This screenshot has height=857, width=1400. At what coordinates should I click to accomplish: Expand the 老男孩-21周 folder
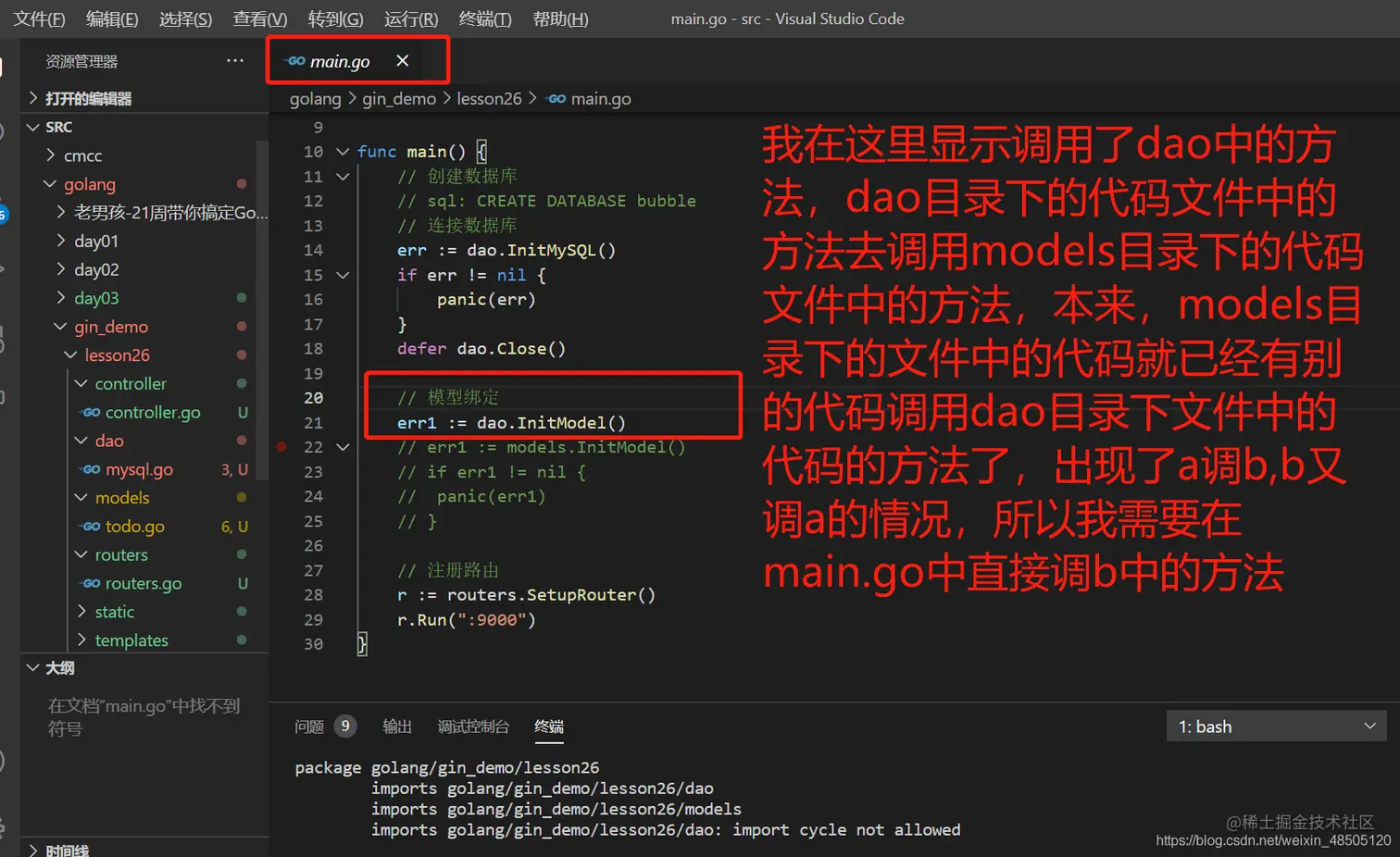(170, 213)
